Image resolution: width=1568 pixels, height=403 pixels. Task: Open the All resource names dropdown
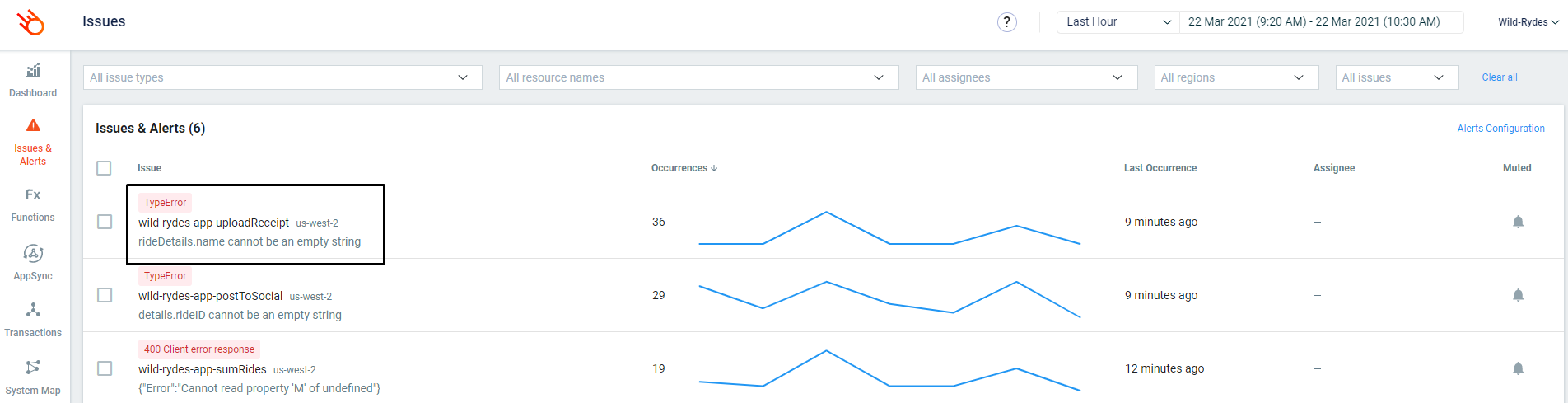tap(698, 77)
